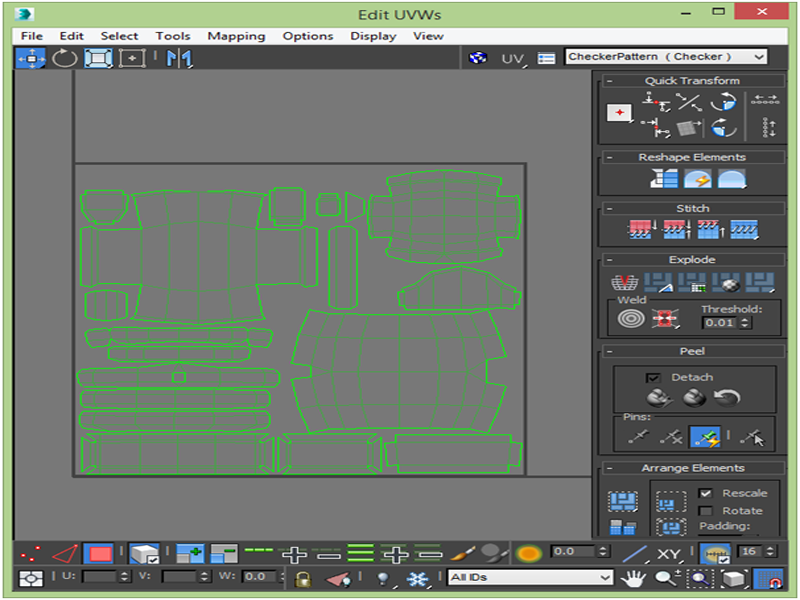
Task: Click the Target Weld circular icon
Action: [631, 318]
